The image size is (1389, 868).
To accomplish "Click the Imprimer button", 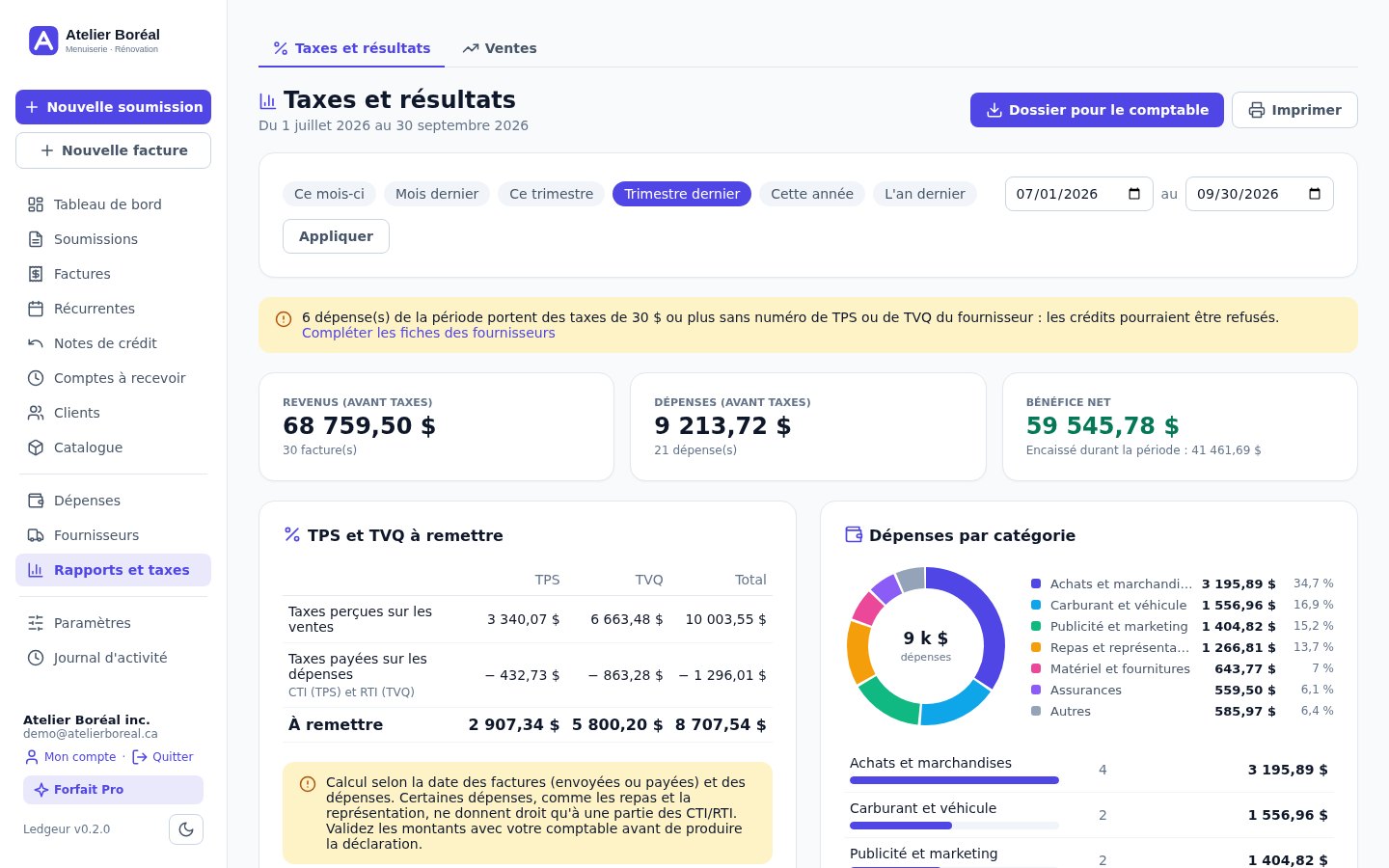I will (x=1294, y=110).
